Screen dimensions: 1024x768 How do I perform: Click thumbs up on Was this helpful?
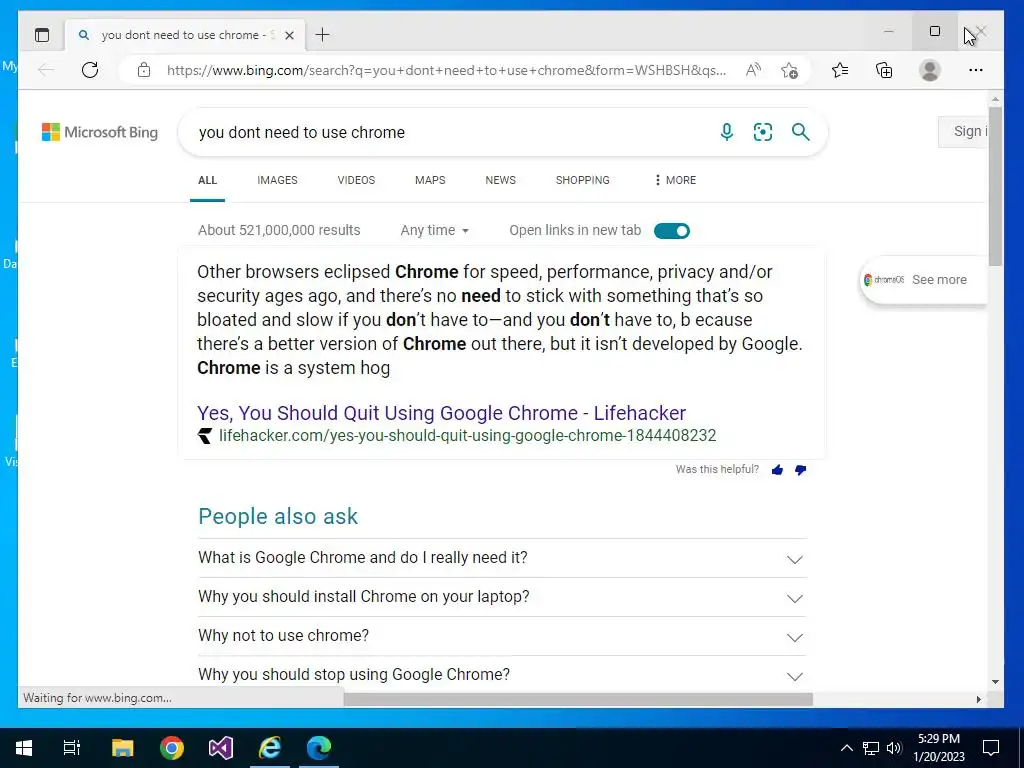(x=777, y=470)
